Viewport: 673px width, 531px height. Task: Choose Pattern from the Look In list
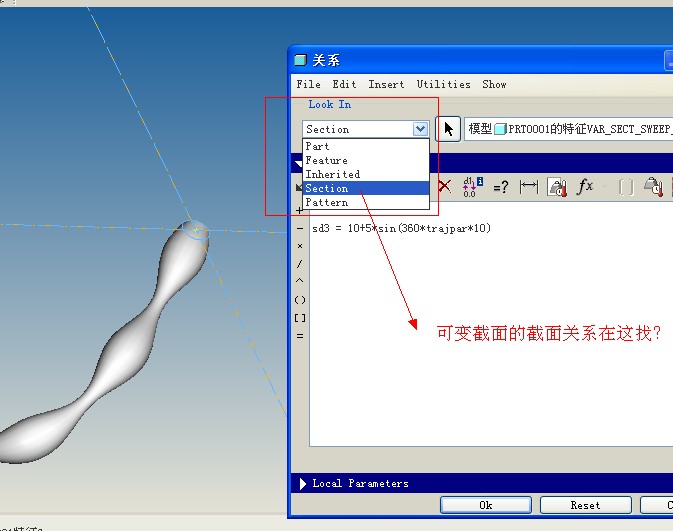(366, 202)
